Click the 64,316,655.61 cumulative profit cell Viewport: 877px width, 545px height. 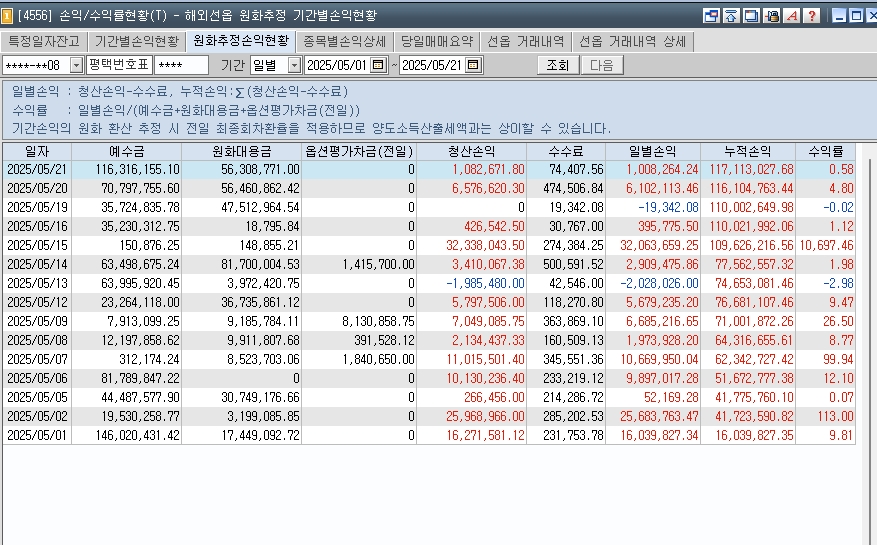click(x=748, y=341)
